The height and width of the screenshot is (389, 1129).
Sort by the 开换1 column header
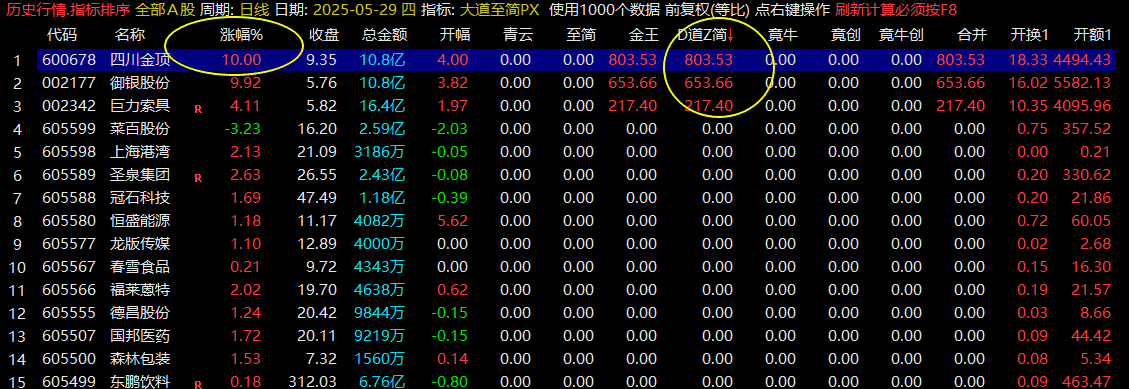pos(1030,35)
